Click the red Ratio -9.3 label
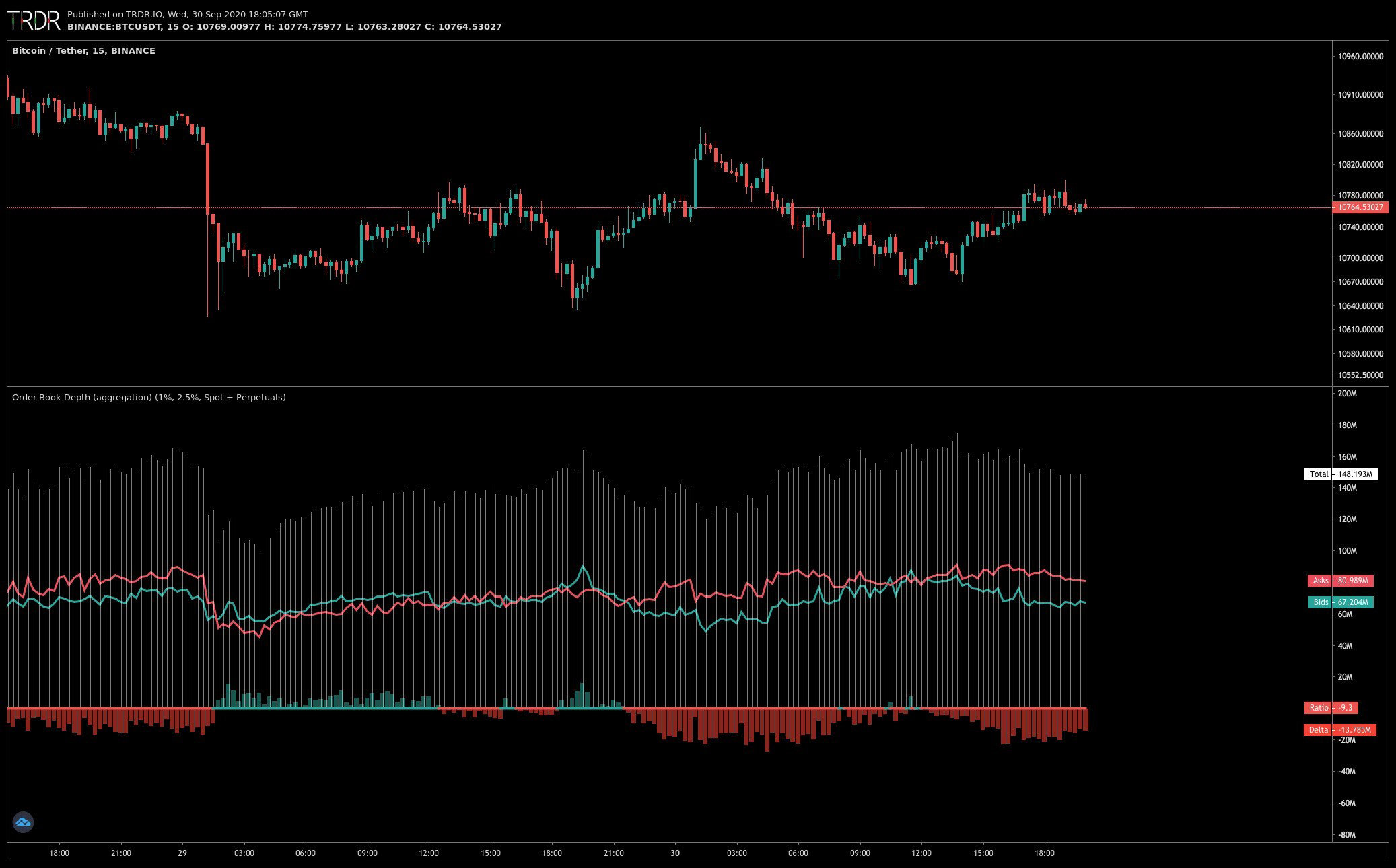The width and height of the screenshot is (1396, 868). click(x=1331, y=708)
